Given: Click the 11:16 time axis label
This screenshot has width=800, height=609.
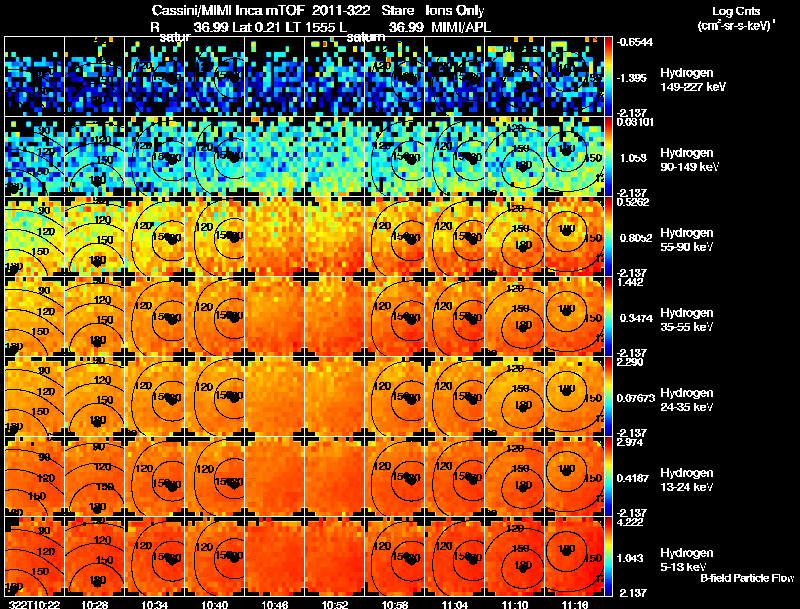Looking at the screenshot, I should [574, 604].
